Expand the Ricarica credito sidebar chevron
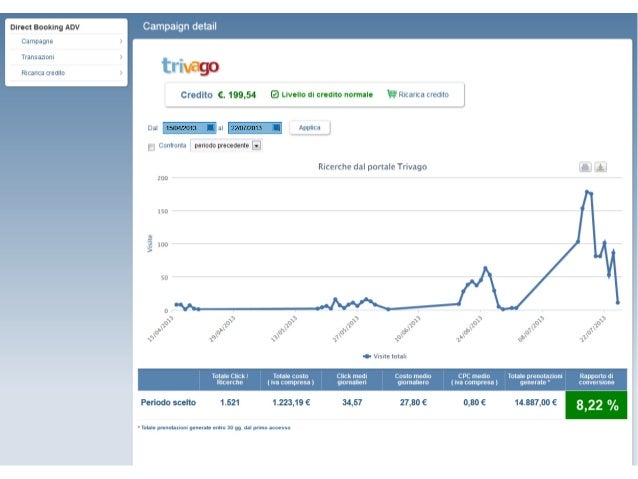The height and width of the screenshot is (479, 638). [121, 73]
